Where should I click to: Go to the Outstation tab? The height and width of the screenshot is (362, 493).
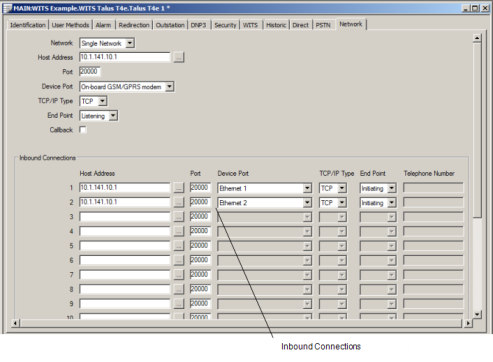click(170, 25)
